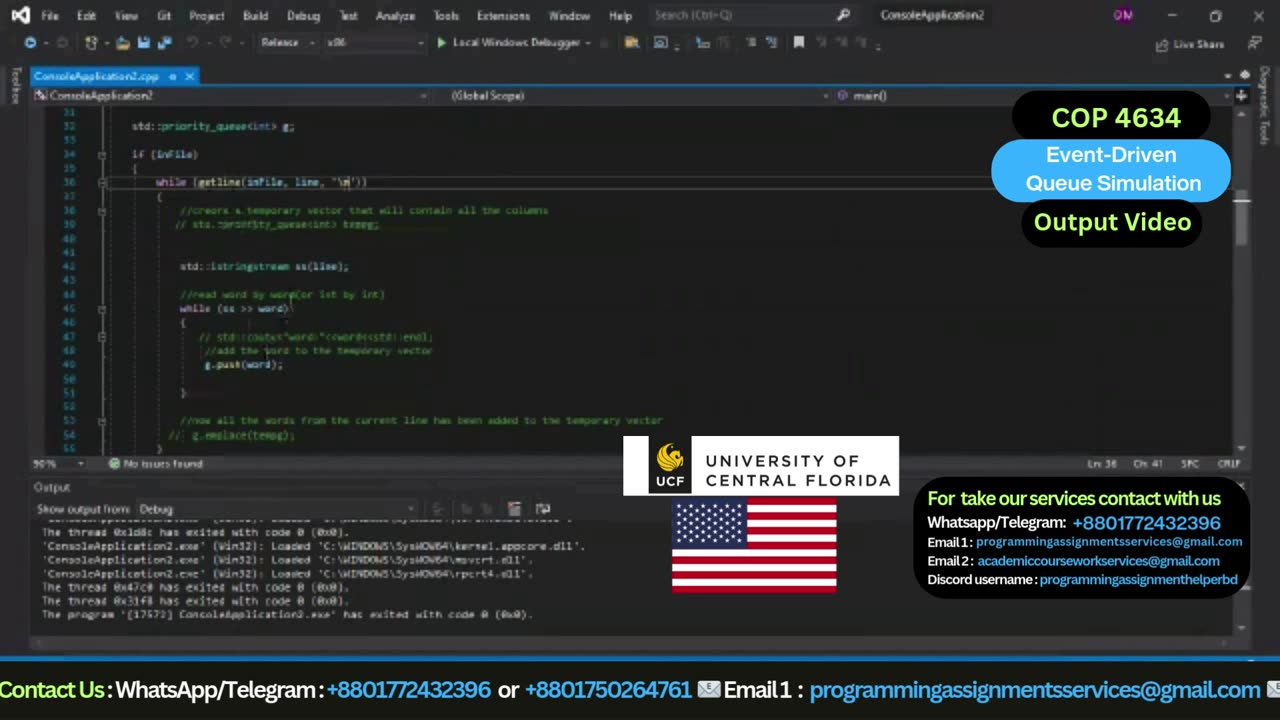Click the editor vertical scrollbar thumb
The width and height of the screenshot is (1280, 720).
(1241, 218)
